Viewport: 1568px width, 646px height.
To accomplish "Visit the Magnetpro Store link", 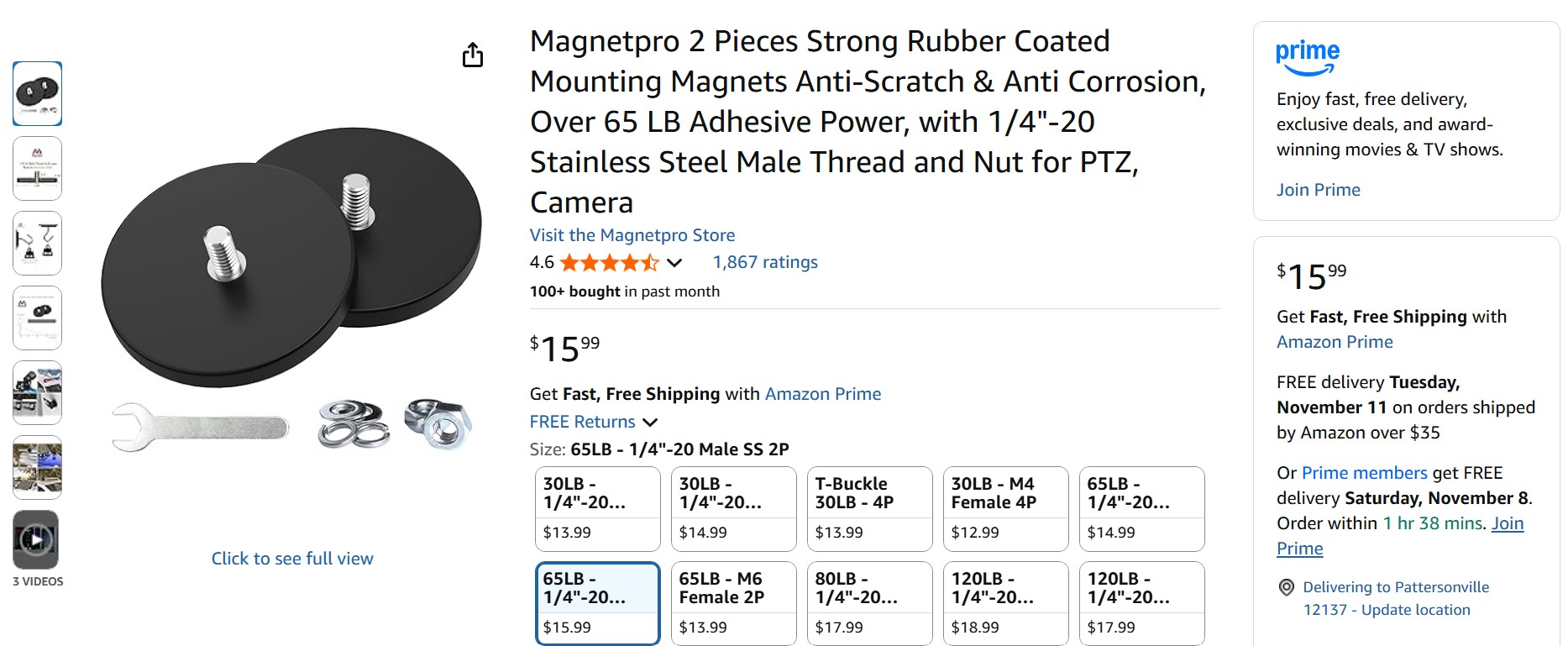I will point(632,235).
